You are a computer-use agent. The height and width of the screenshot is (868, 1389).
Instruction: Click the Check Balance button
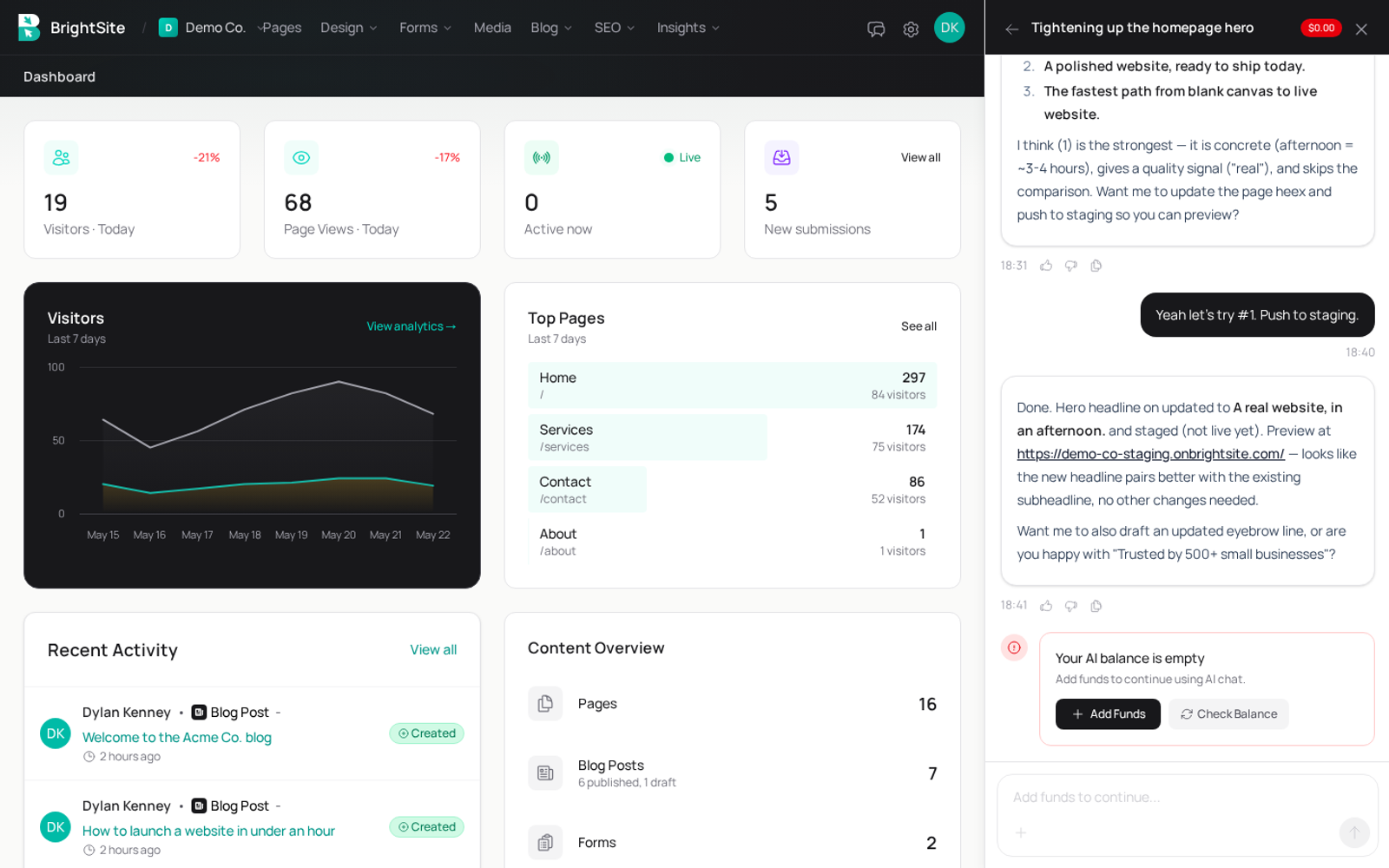point(1228,713)
